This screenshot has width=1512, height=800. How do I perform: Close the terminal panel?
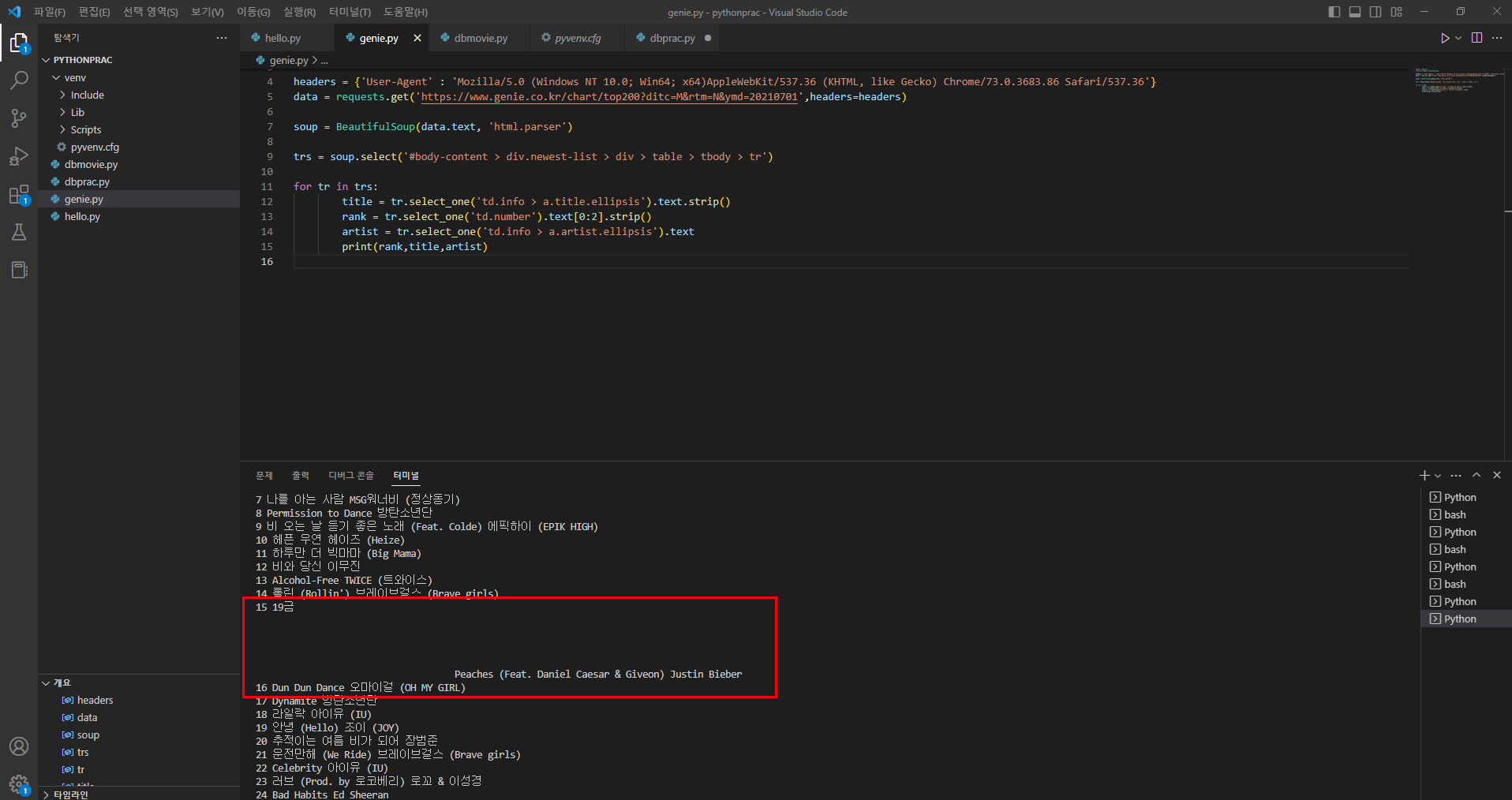coord(1497,475)
